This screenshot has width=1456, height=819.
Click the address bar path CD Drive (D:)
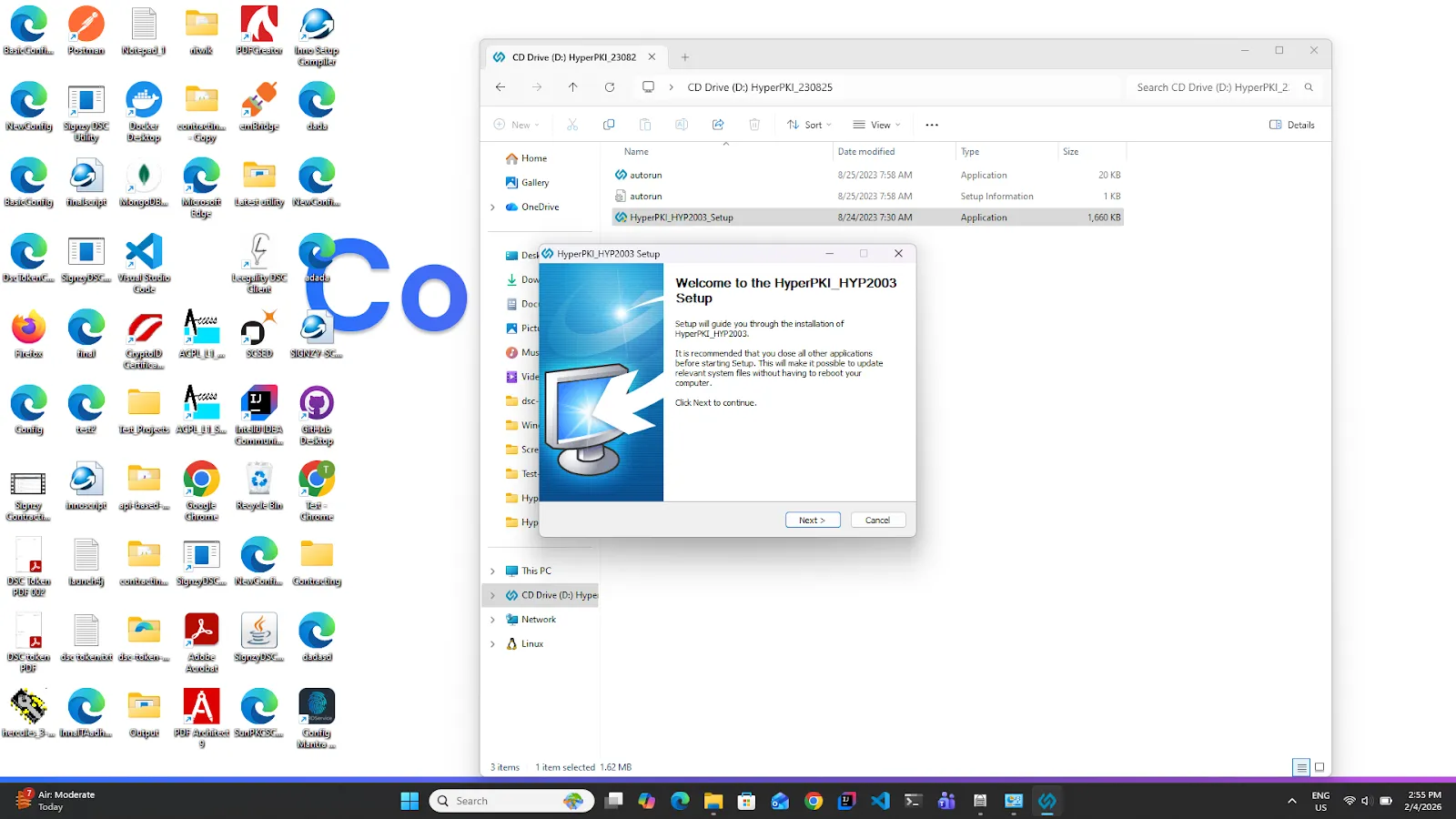[760, 87]
